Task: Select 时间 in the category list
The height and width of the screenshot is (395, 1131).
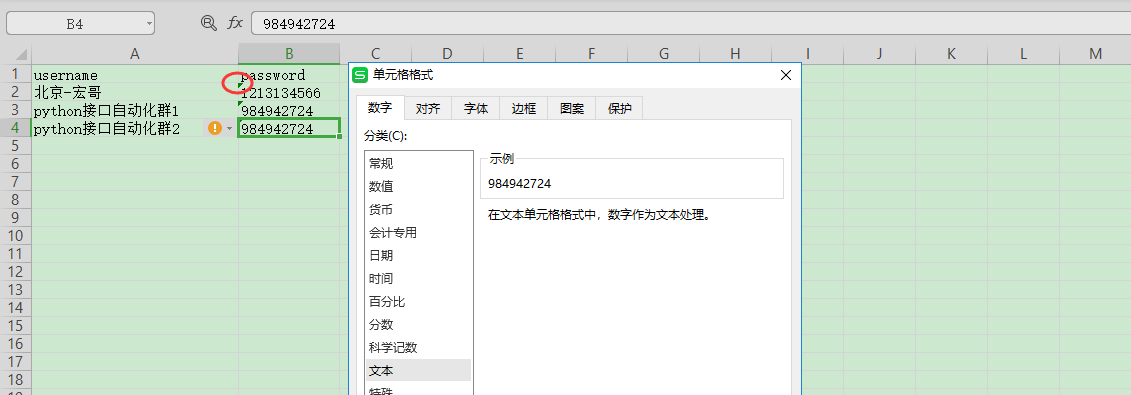Action: (x=418, y=279)
